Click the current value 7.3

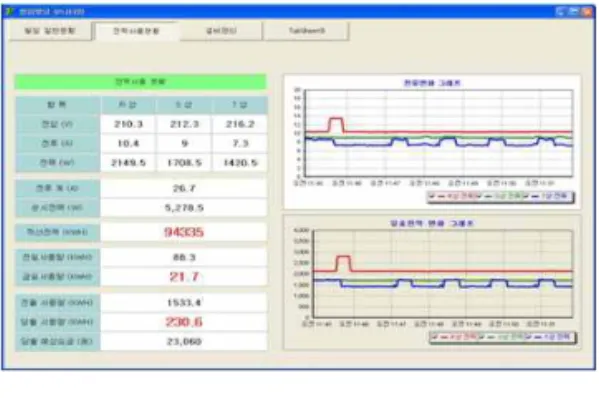pos(240,144)
